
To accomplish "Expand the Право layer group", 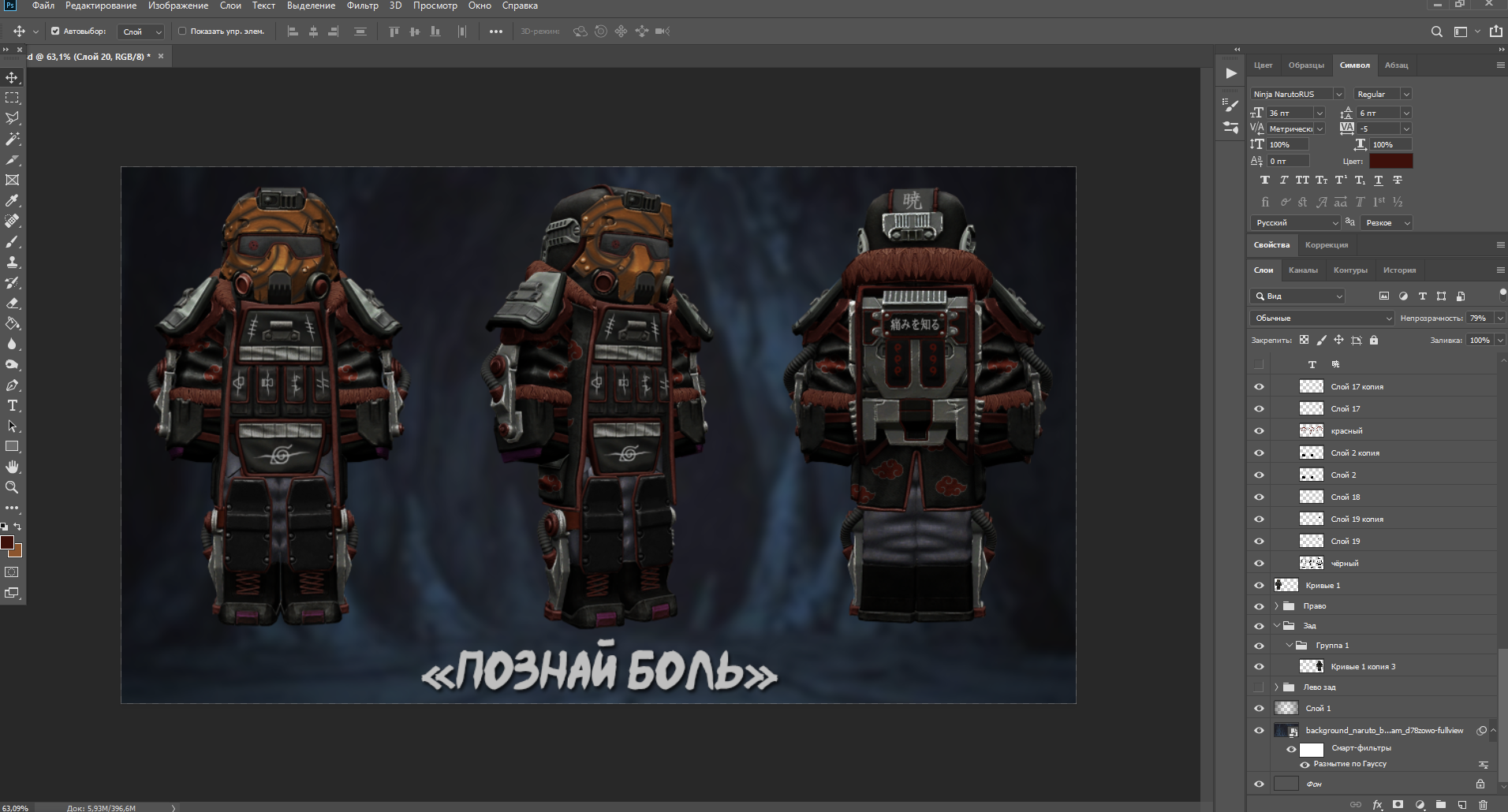I will 1276,605.
